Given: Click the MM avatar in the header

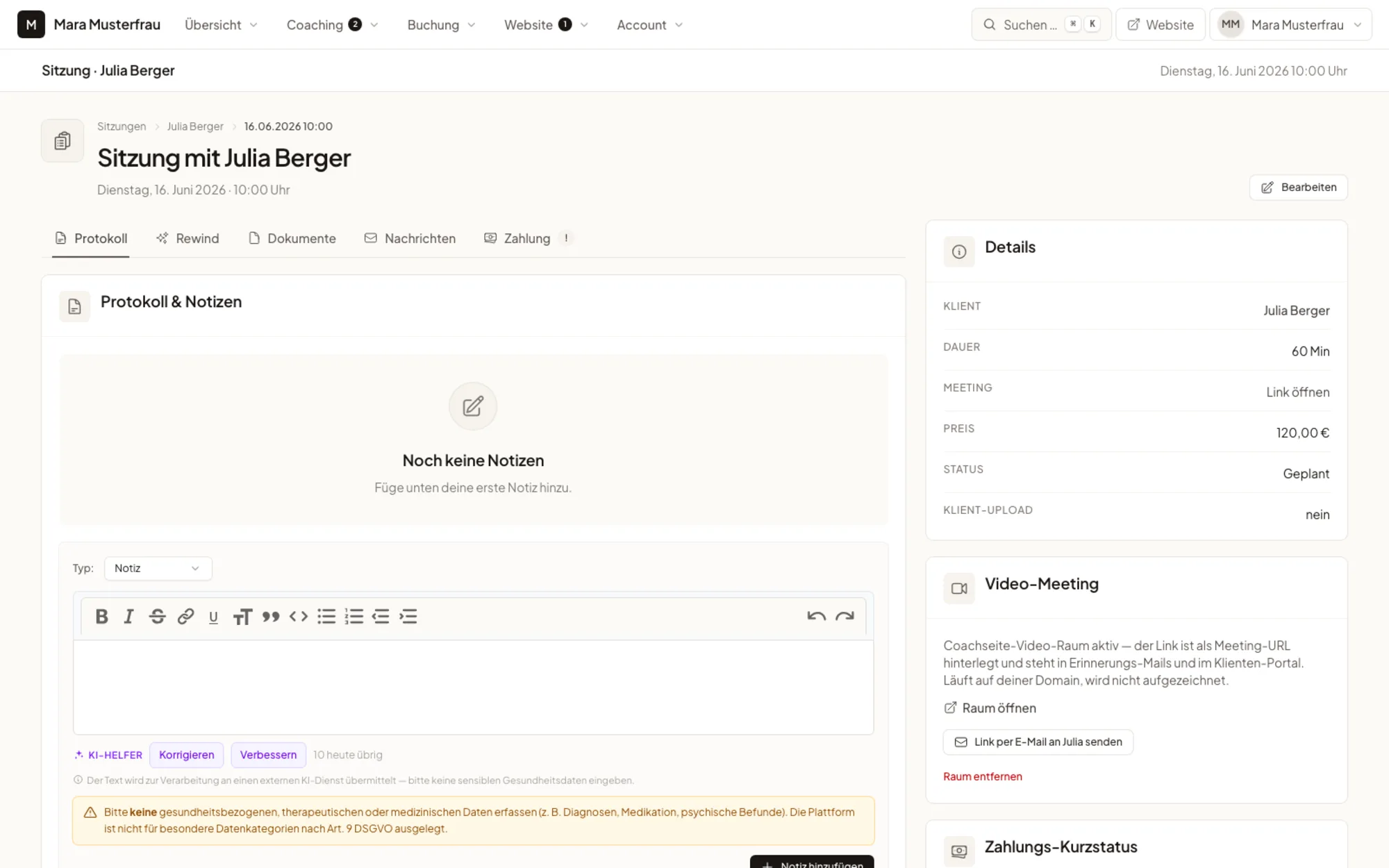Looking at the screenshot, I should (1231, 24).
